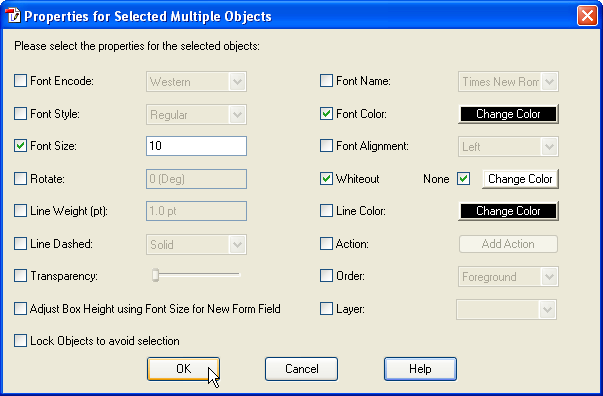Click black Change Color swatch for Line Color

(x=508, y=211)
